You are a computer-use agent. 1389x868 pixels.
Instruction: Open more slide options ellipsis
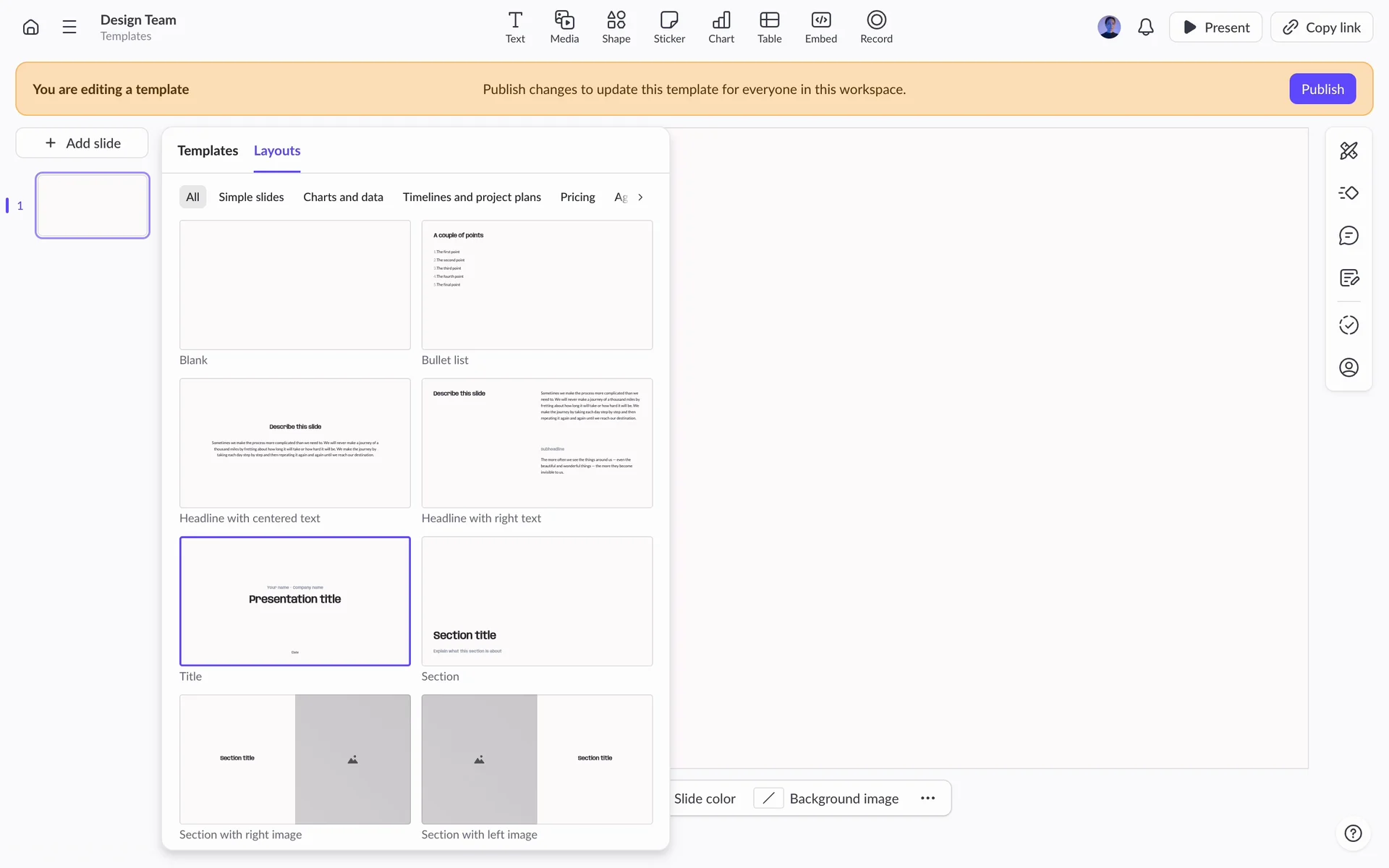pyautogui.click(x=927, y=798)
